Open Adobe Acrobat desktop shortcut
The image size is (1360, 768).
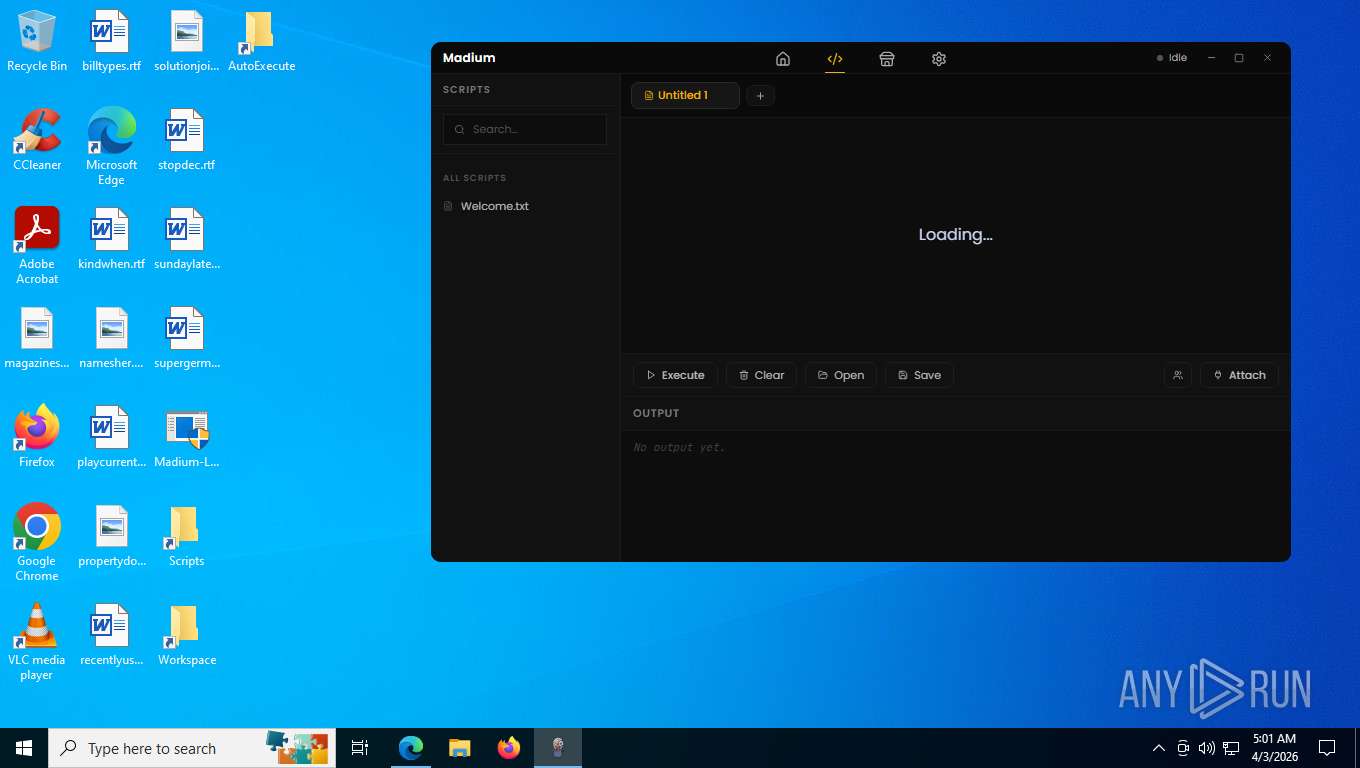(37, 246)
